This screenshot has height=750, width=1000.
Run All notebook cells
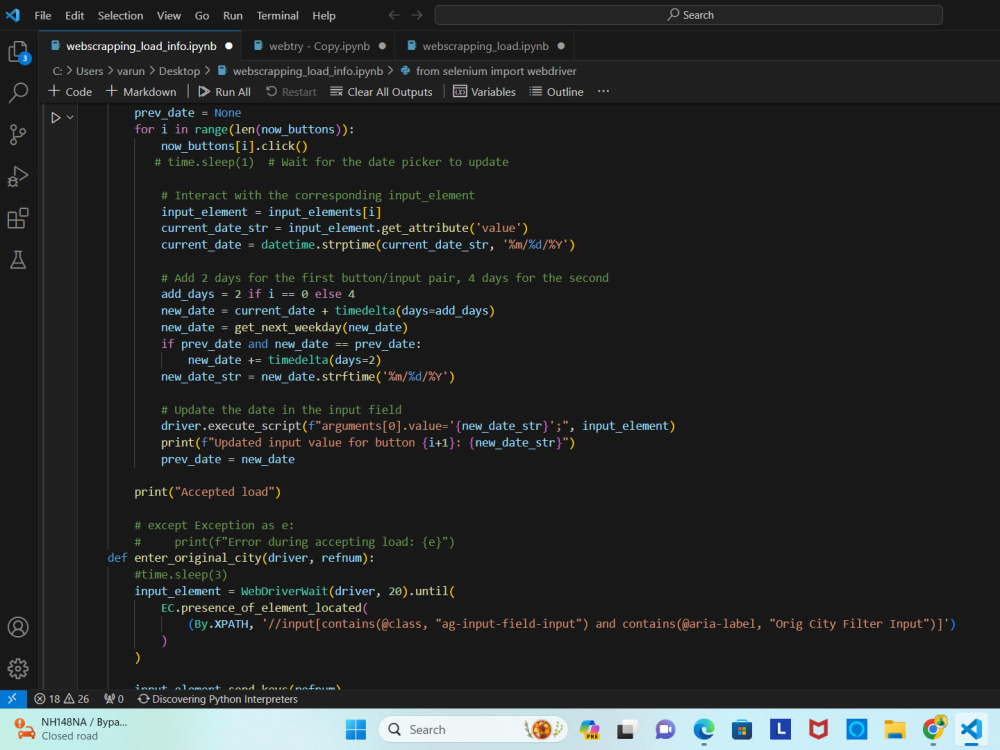tap(224, 91)
